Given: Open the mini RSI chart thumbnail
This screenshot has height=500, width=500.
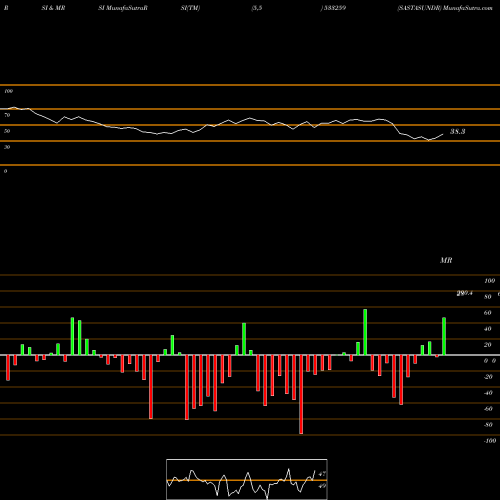Looking at the screenshot, I should [247, 479].
